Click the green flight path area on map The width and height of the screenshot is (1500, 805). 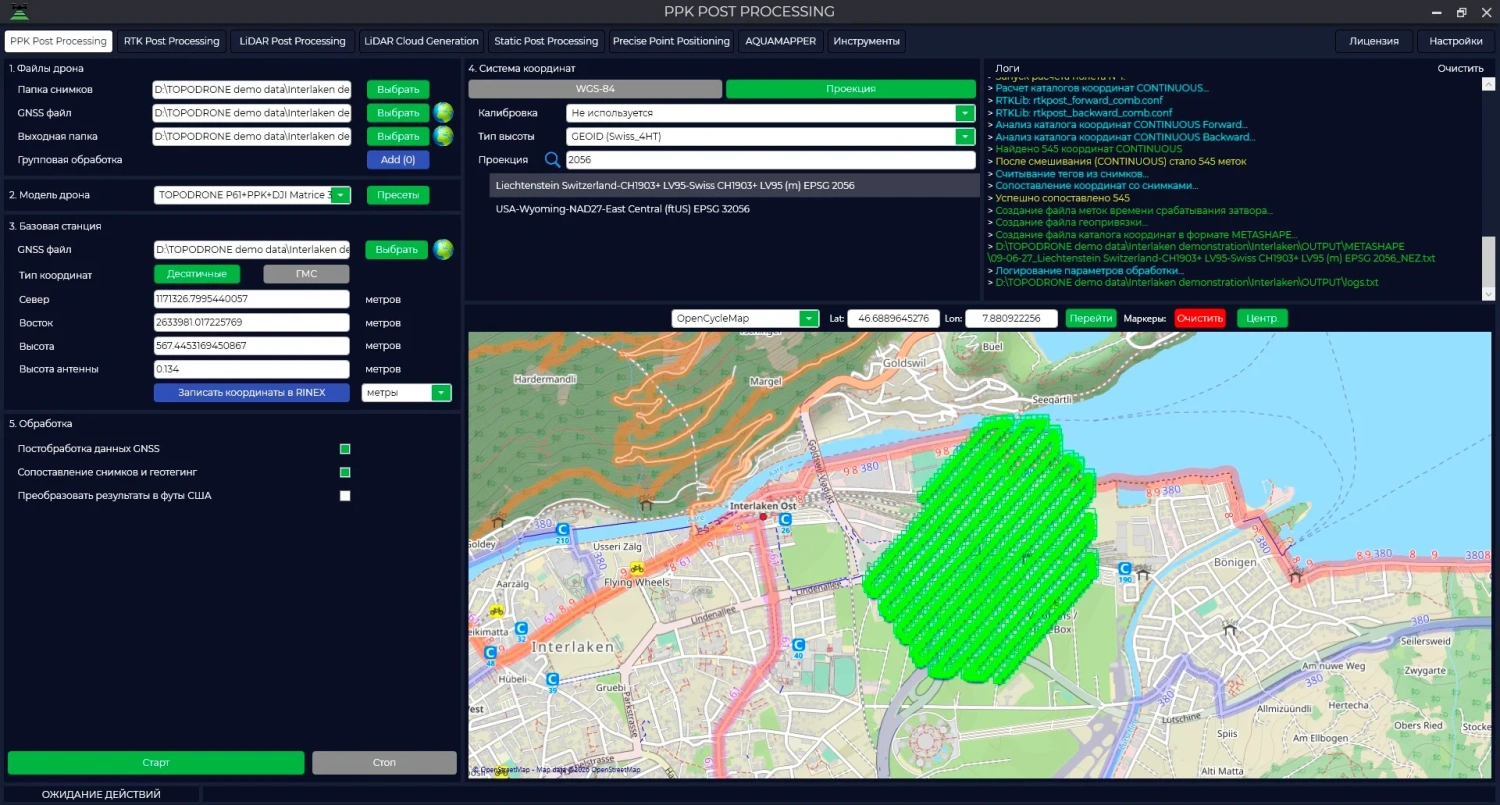[980, 550]
